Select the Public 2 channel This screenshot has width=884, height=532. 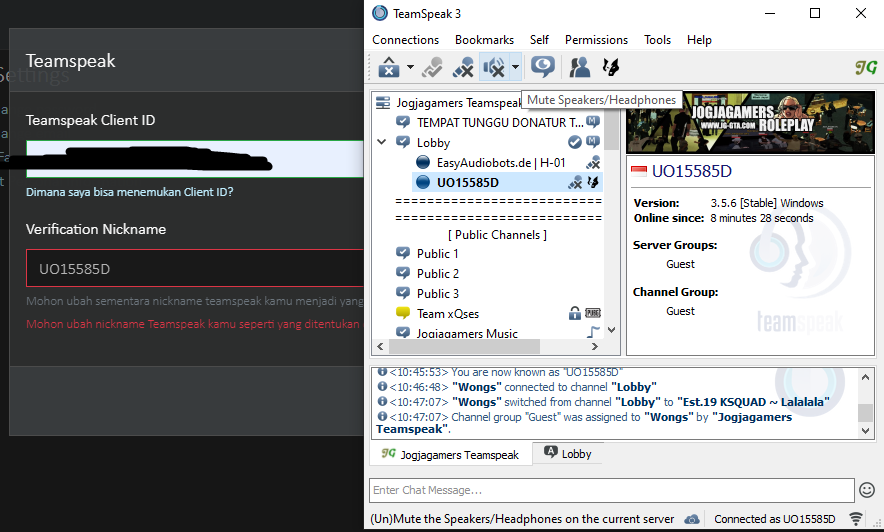[x=437, y=273]
